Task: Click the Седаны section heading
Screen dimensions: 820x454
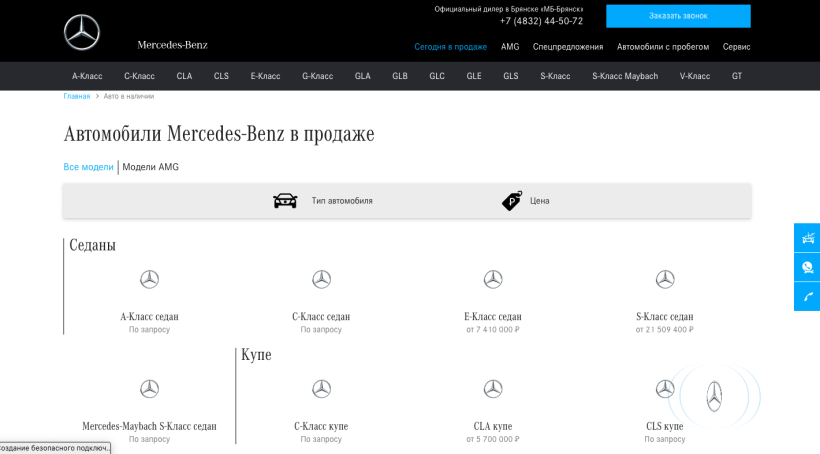Action: click(93, 245)
